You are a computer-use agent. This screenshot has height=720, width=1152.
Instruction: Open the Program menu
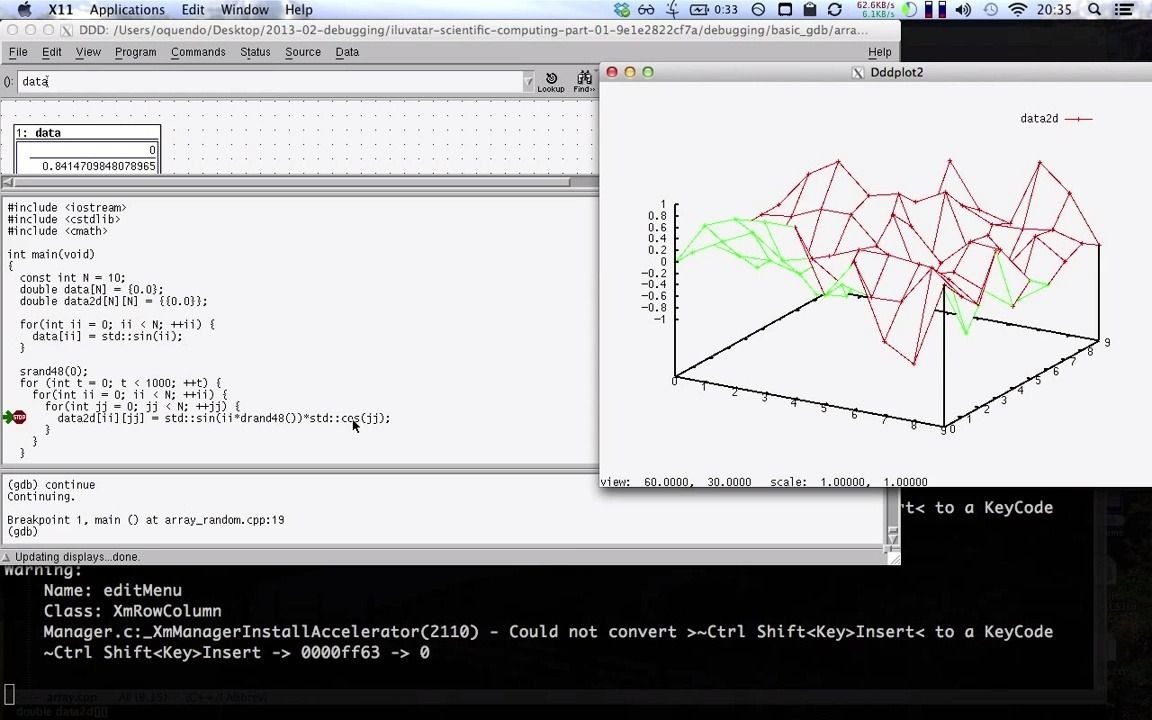tap(138, 52)
